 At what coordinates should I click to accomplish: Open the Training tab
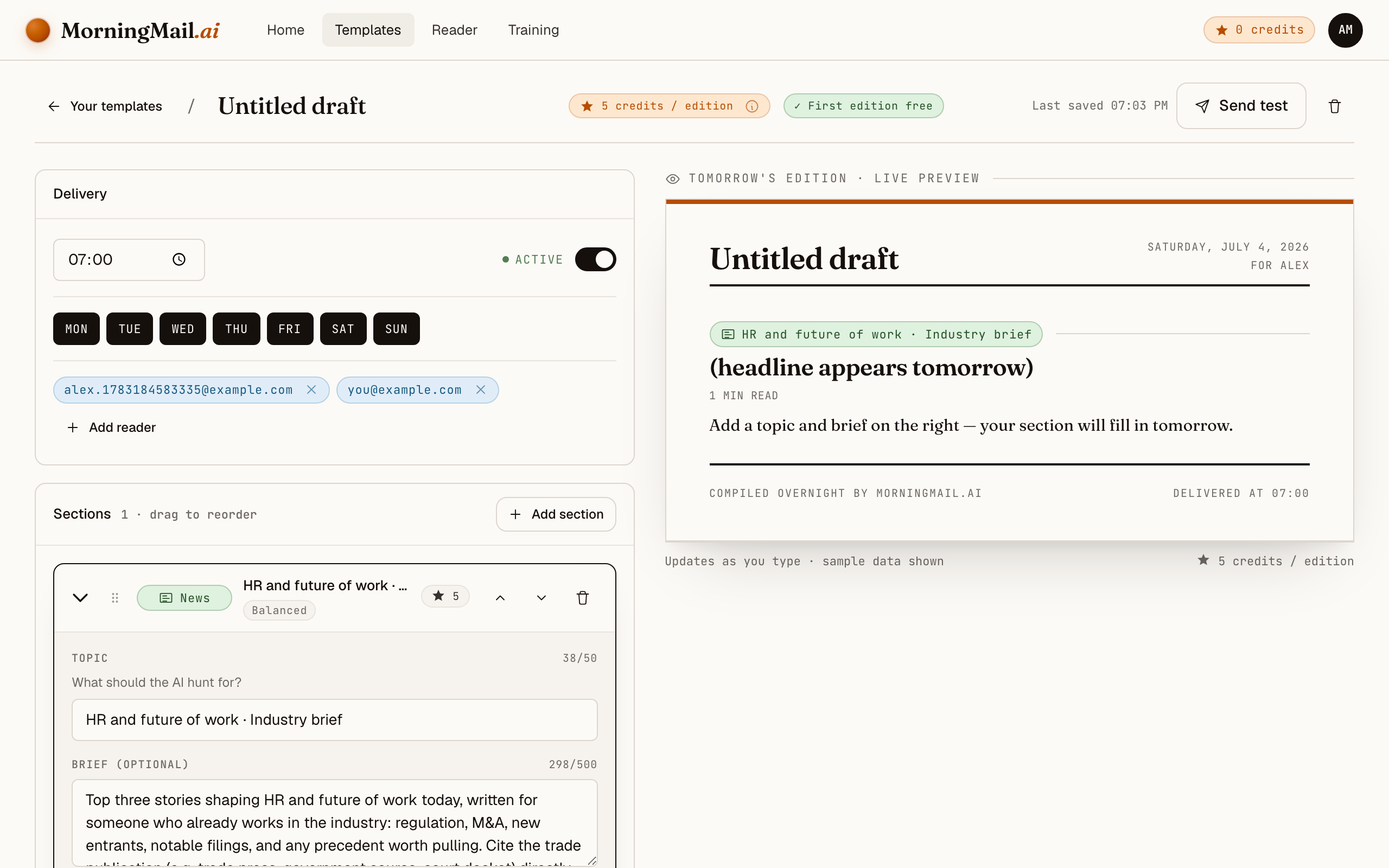click(x=533, y=30)
